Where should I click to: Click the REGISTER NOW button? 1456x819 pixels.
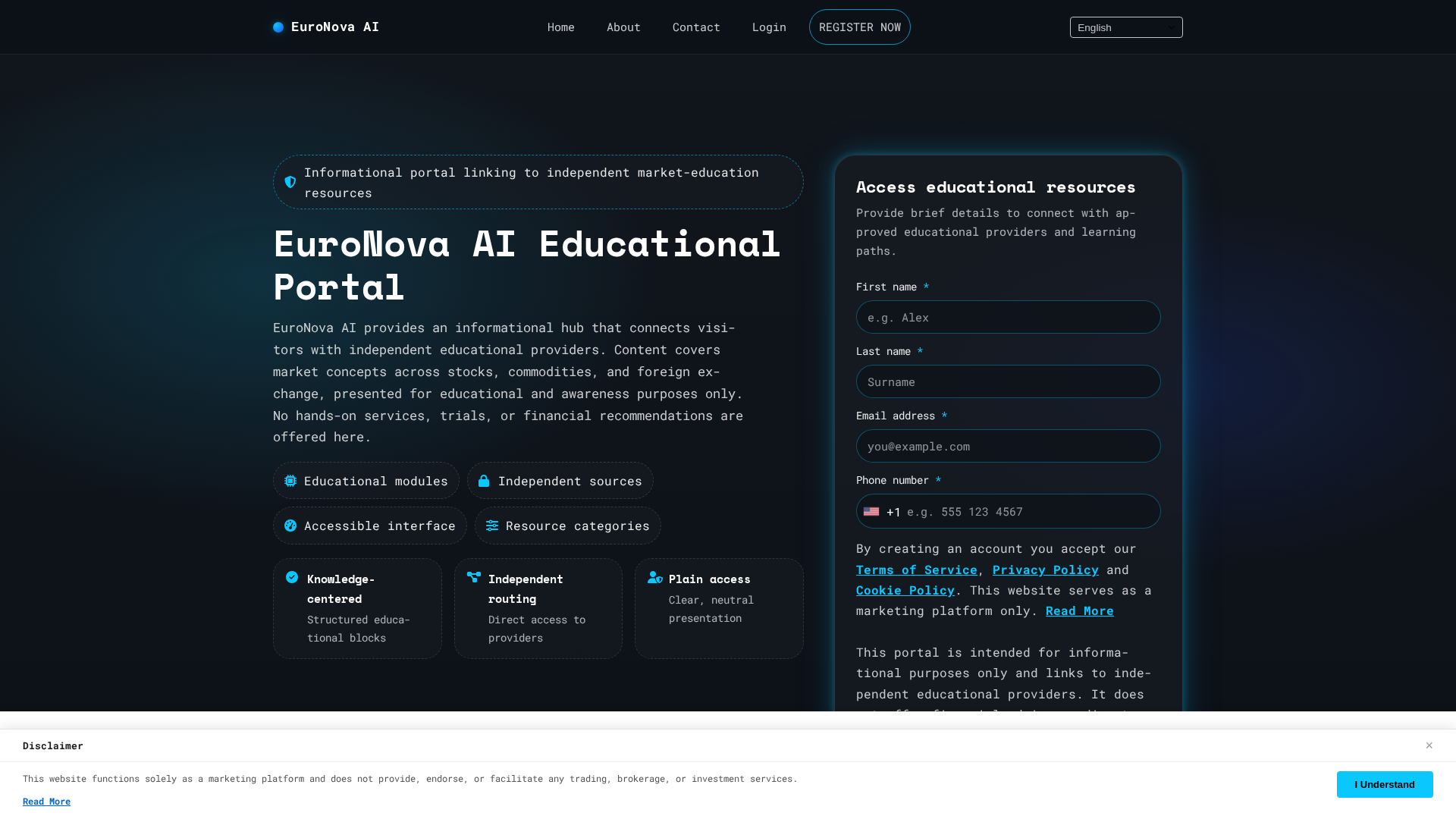click(x=860, y=27)
